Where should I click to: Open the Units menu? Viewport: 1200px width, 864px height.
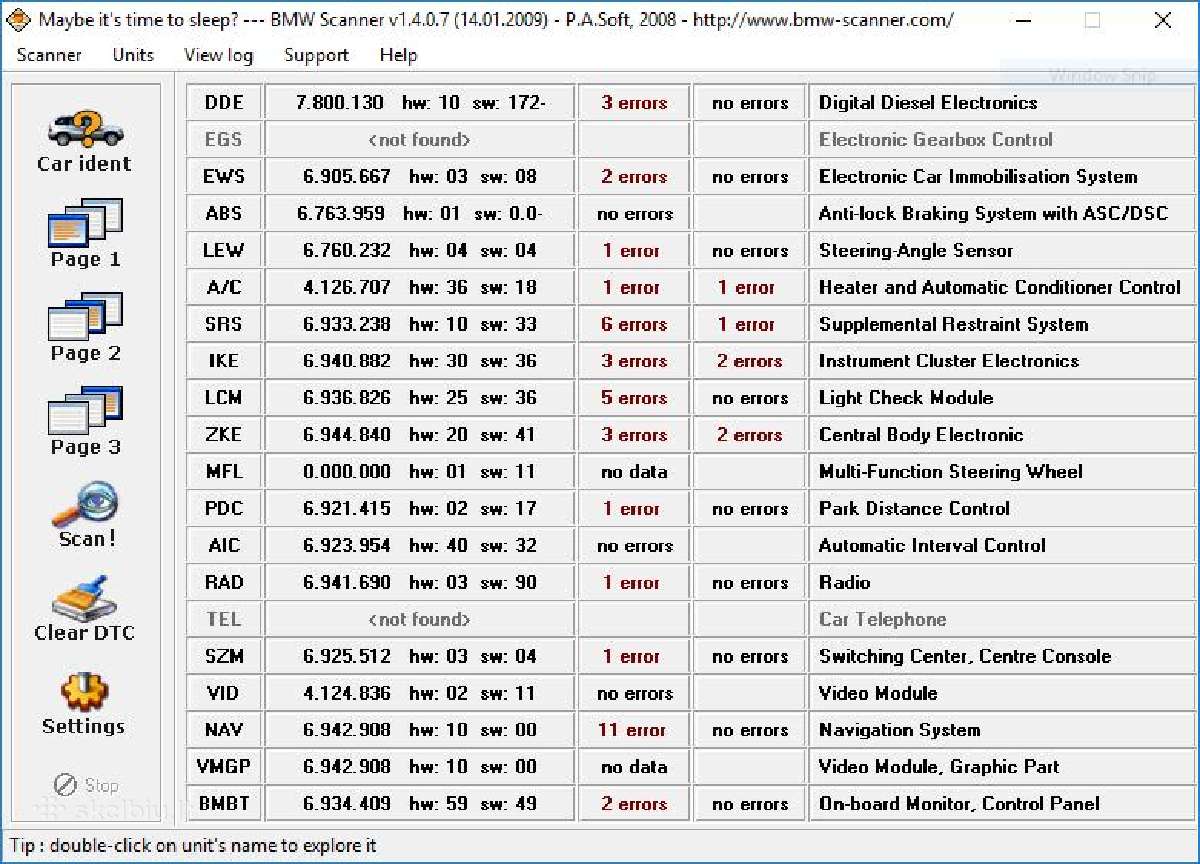click(133, 55)
